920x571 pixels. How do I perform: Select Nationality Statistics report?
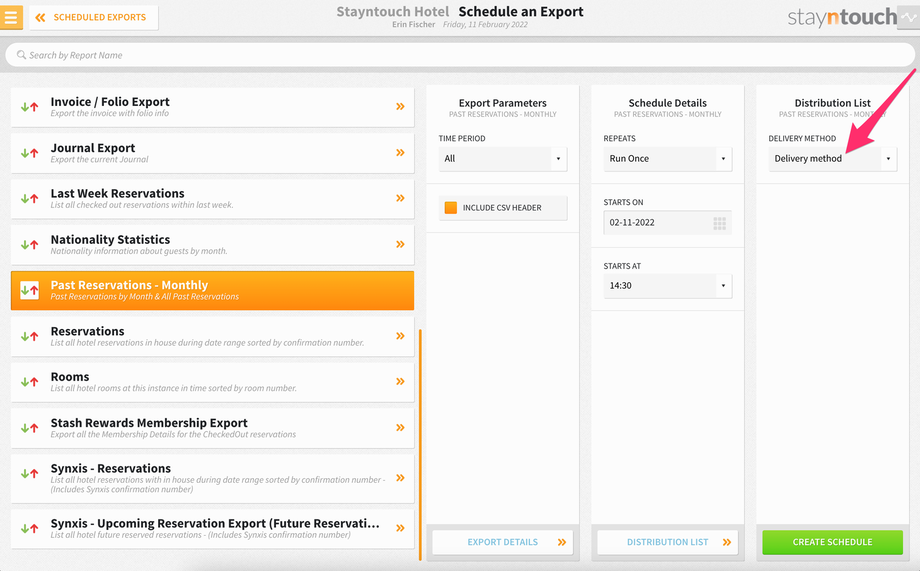point(212,245)
